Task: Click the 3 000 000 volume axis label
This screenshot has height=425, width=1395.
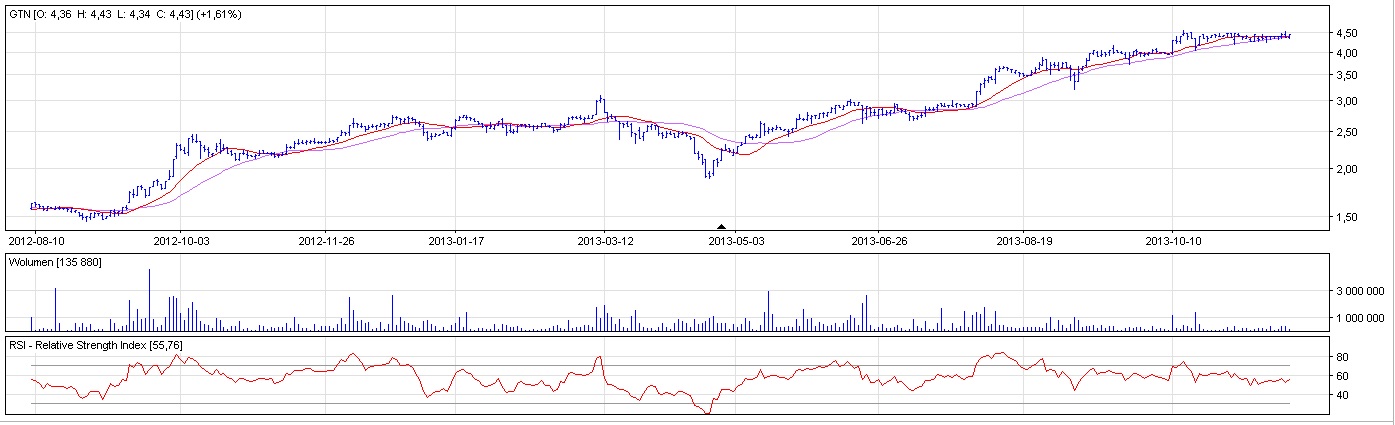Action: [x=1362, y=292]
